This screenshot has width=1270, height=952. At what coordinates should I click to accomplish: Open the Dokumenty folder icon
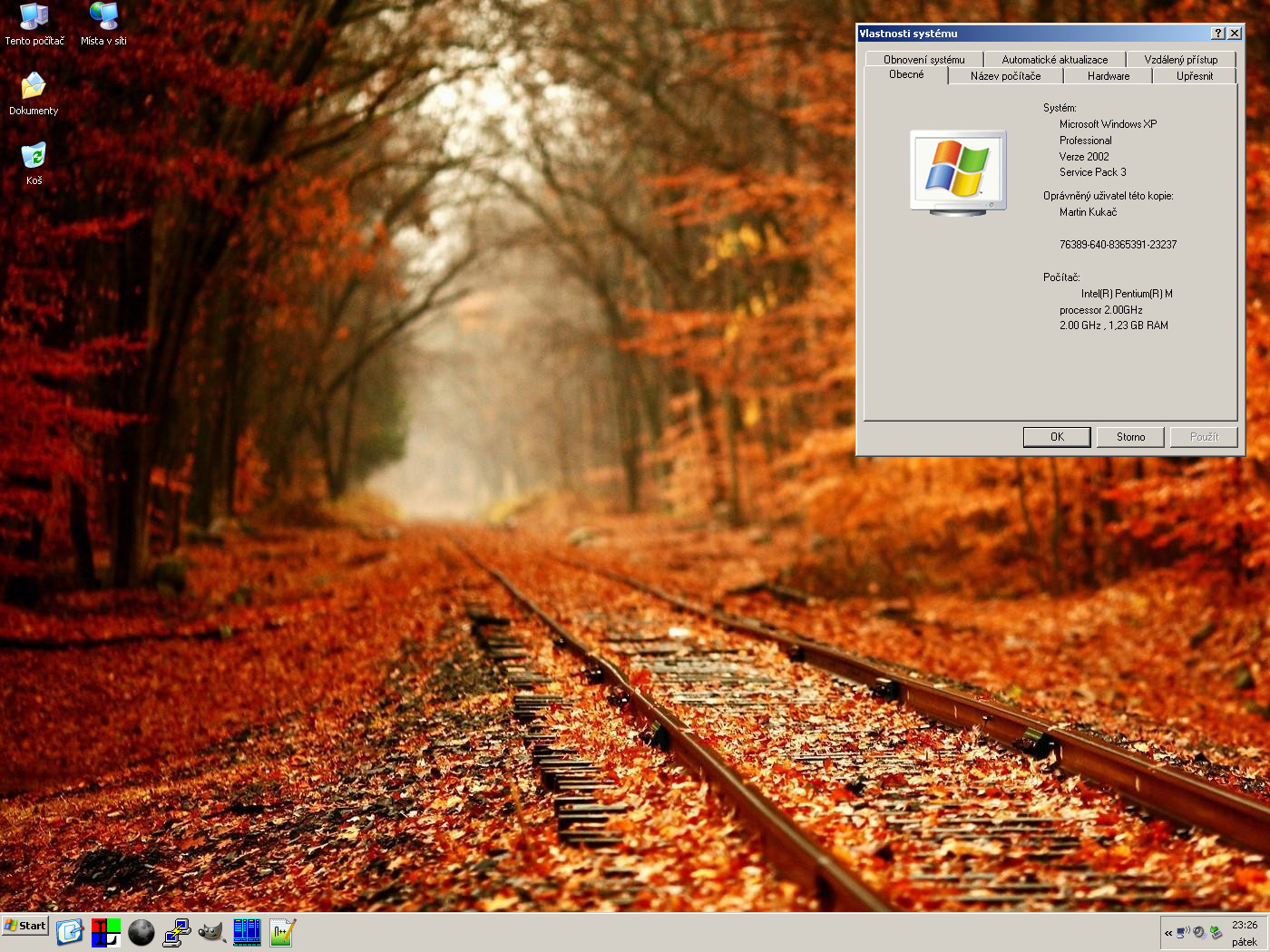pos(34,92)
